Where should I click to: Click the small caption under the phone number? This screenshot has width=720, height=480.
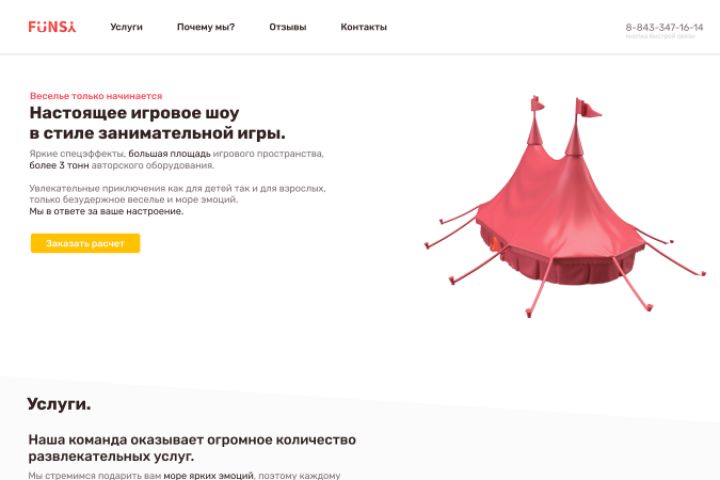(x=660, y=36)
